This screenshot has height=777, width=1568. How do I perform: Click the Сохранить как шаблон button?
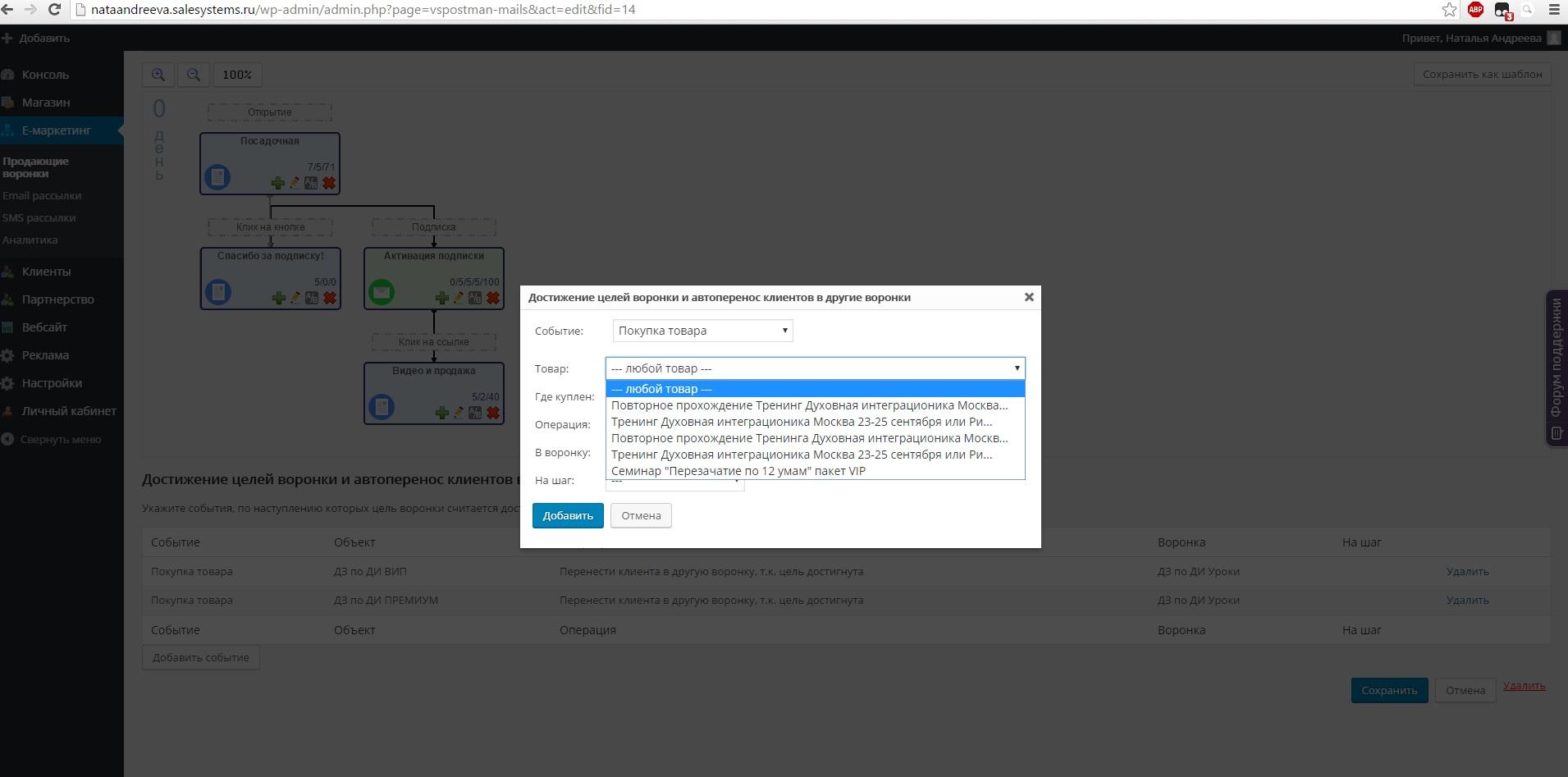tap(1482, 74)
